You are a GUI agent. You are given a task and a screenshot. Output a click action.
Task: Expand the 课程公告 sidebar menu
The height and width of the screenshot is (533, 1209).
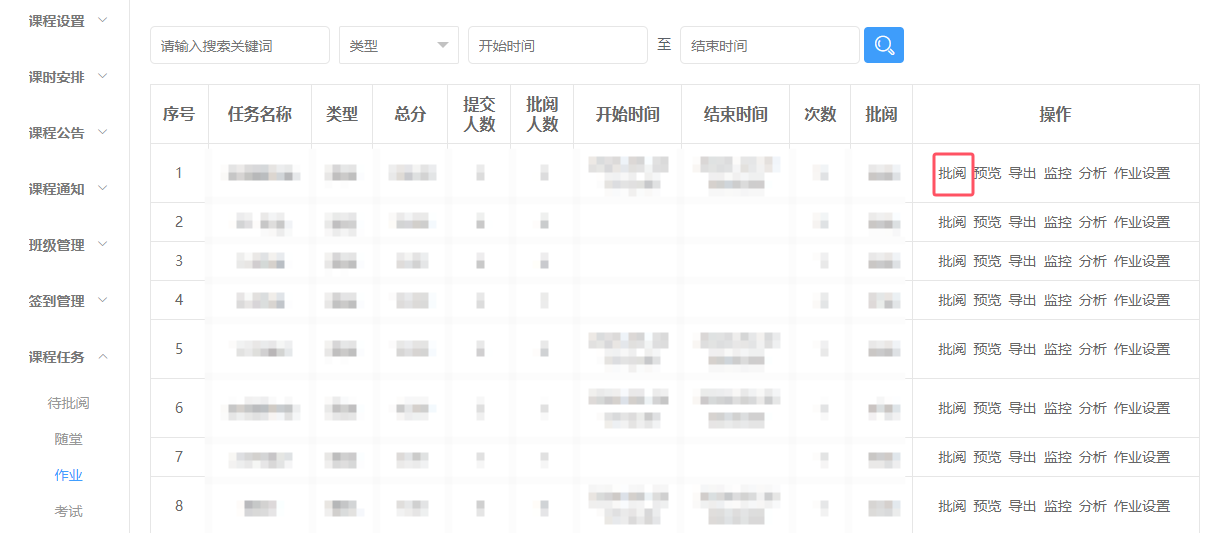point(68,133)
